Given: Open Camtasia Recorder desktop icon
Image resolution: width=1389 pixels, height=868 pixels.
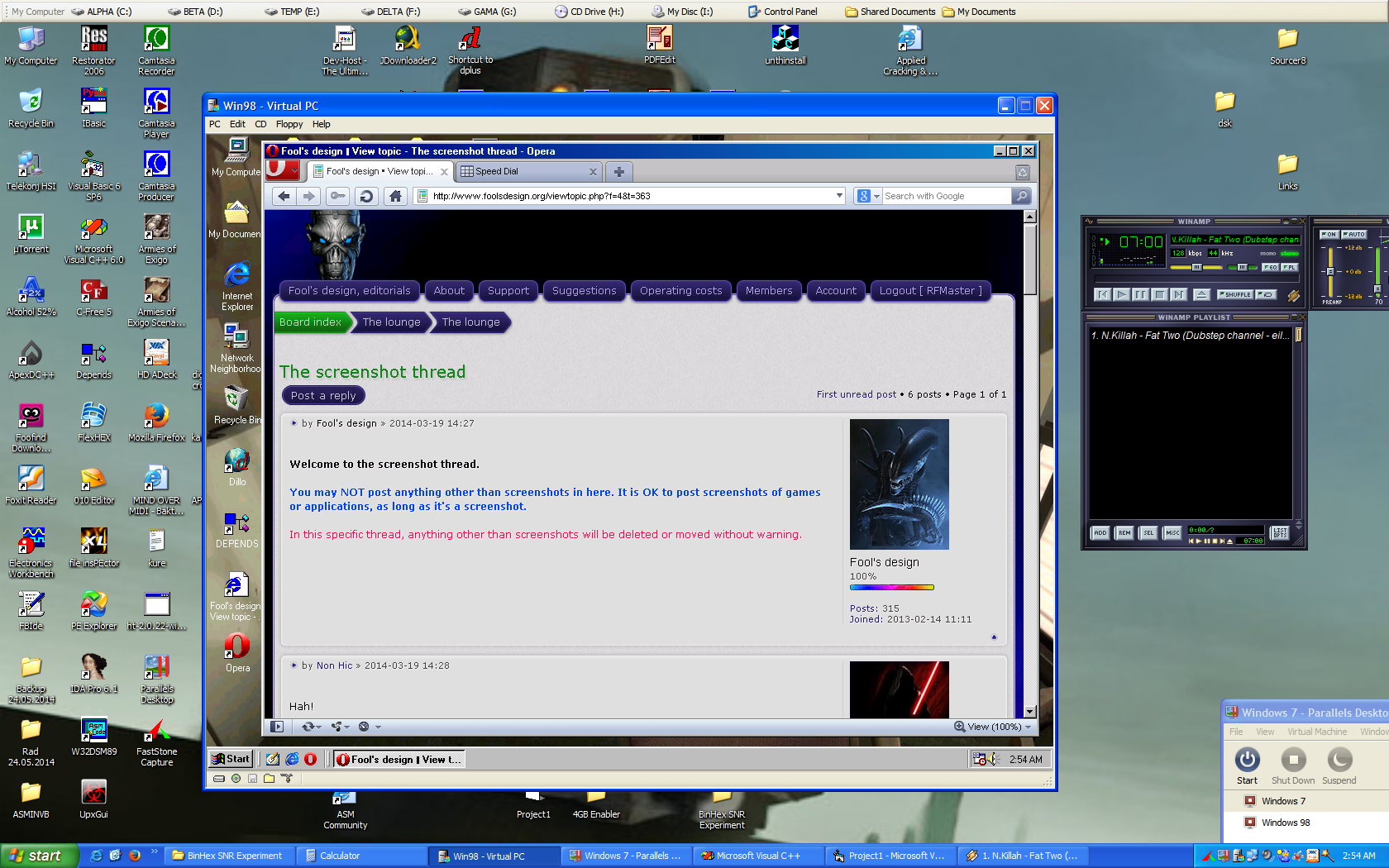Looking at the screenshot, I should click(156, 50).
